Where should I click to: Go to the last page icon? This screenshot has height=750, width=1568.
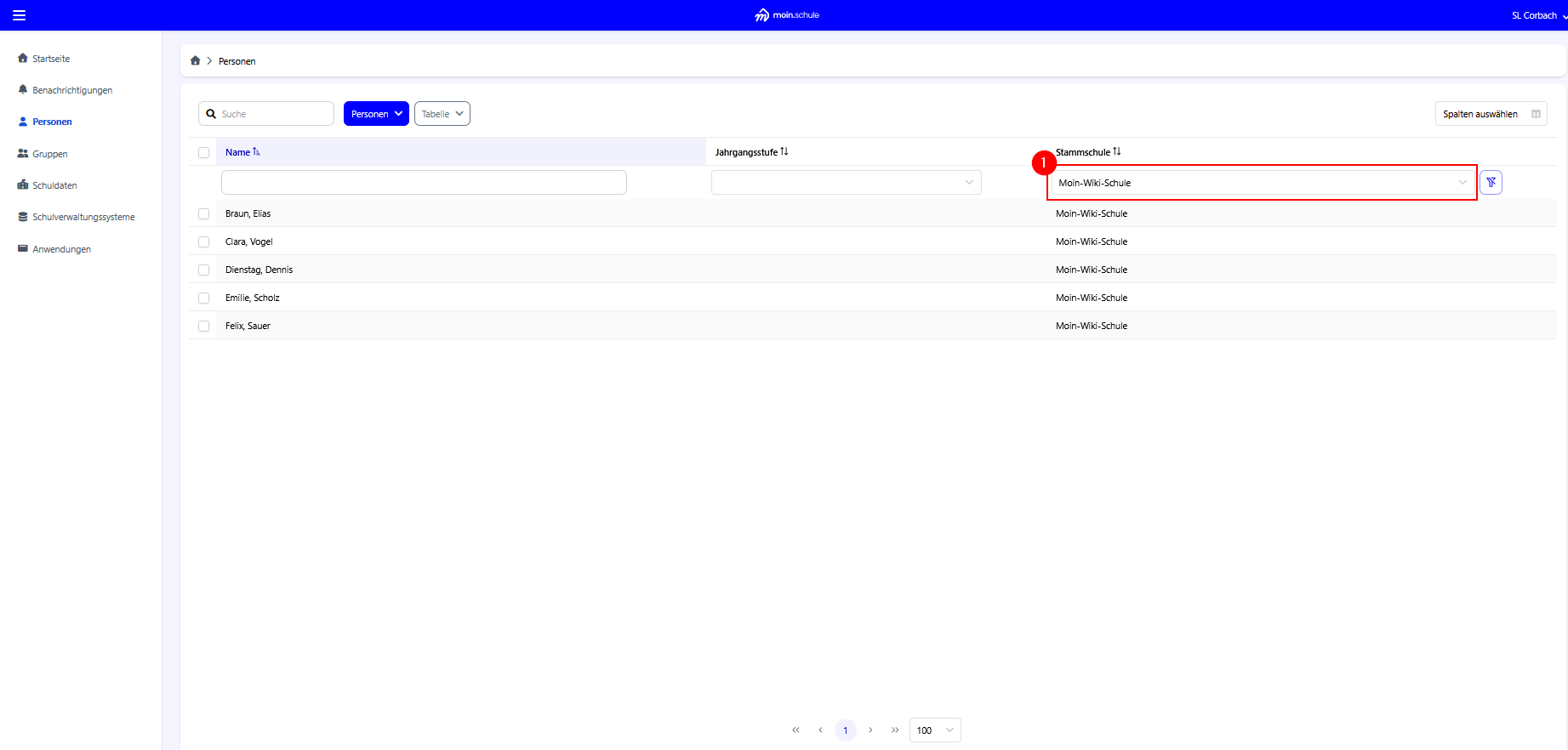pyautogui.click(x=895, y=730)
